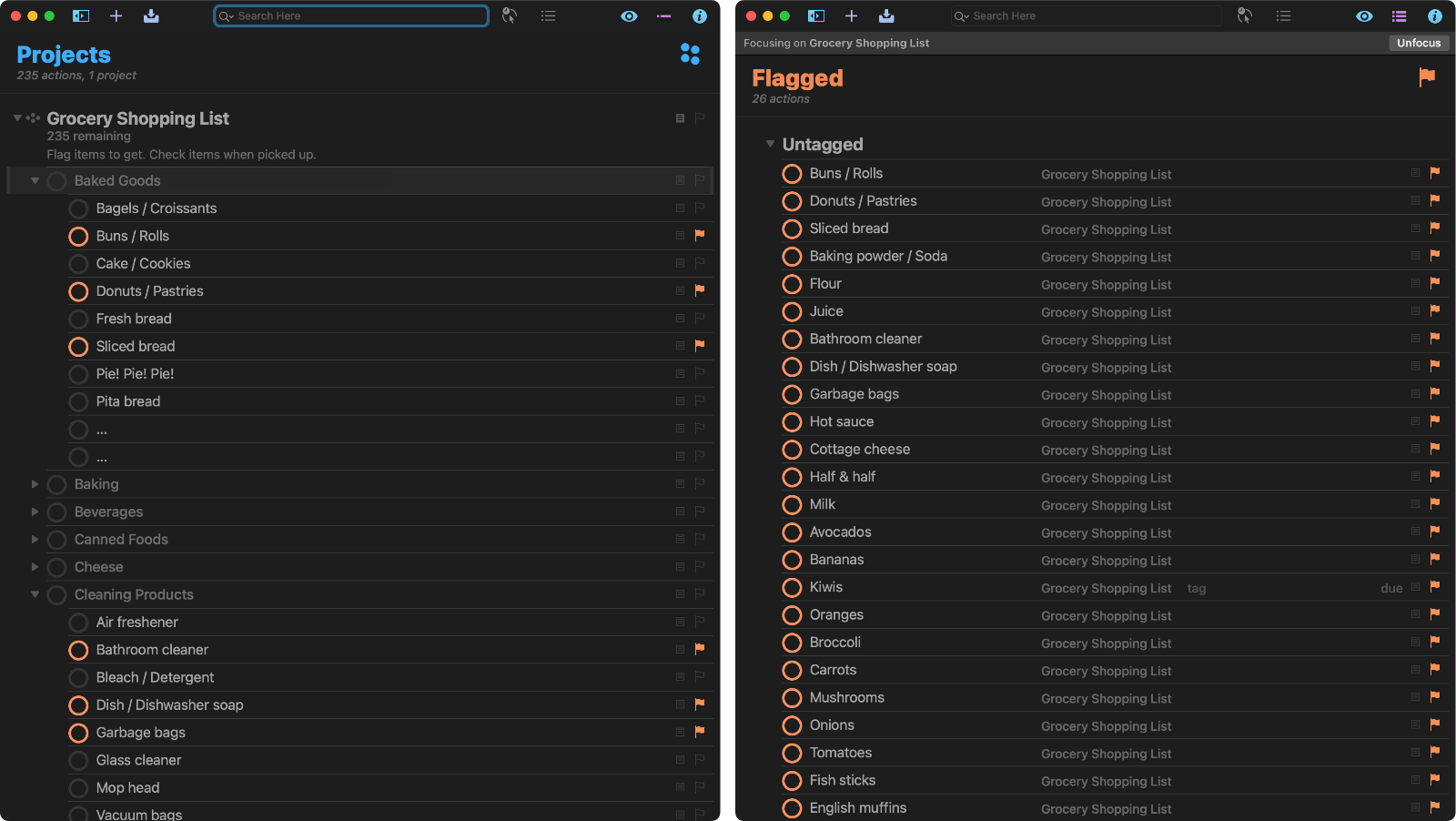Check off Bagels / Croissants
The width and height of the screenshot is (1456, 821).
click(79, 208)
